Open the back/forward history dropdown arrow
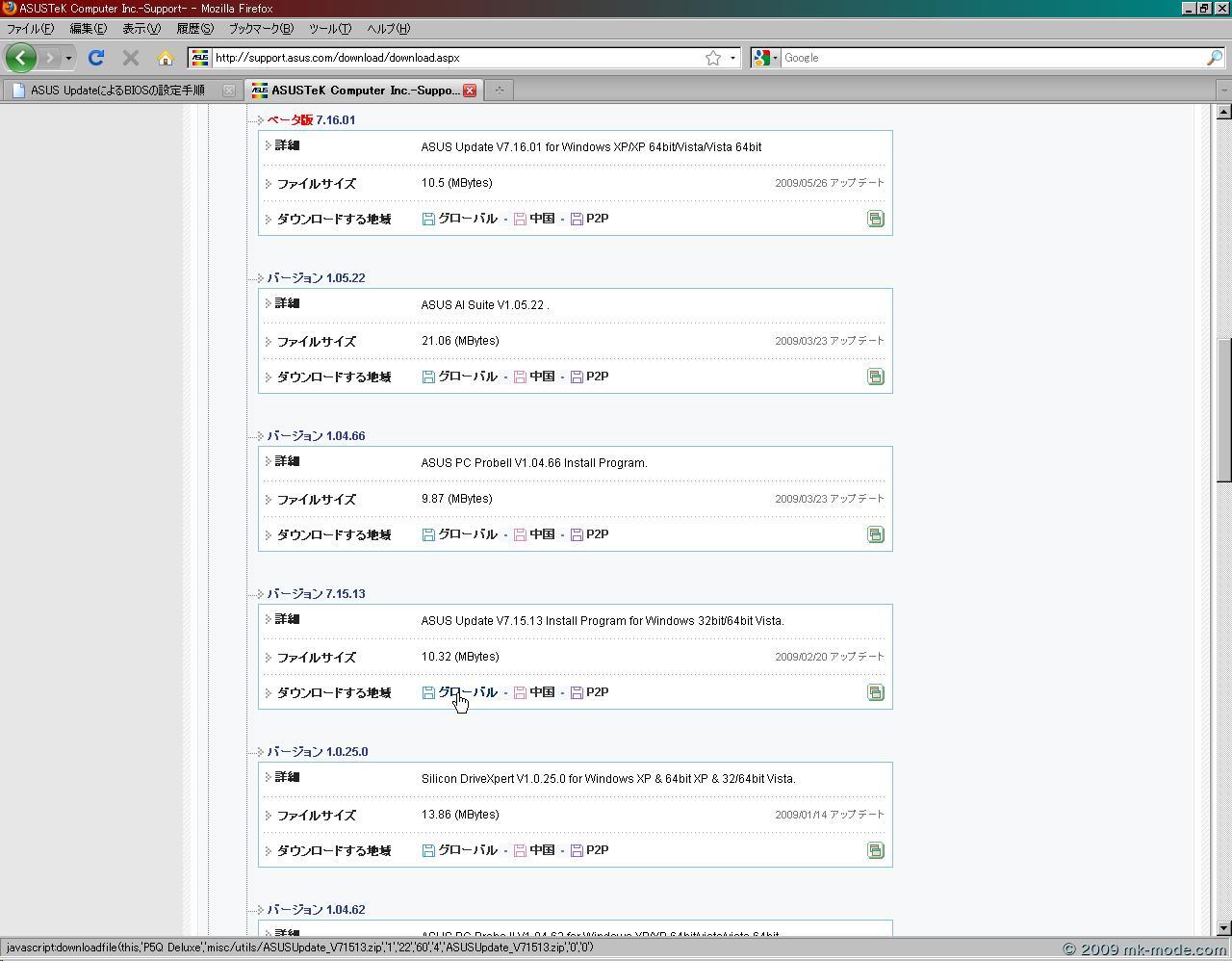This screenshot has width=1232, height=961. click(68, 58)
